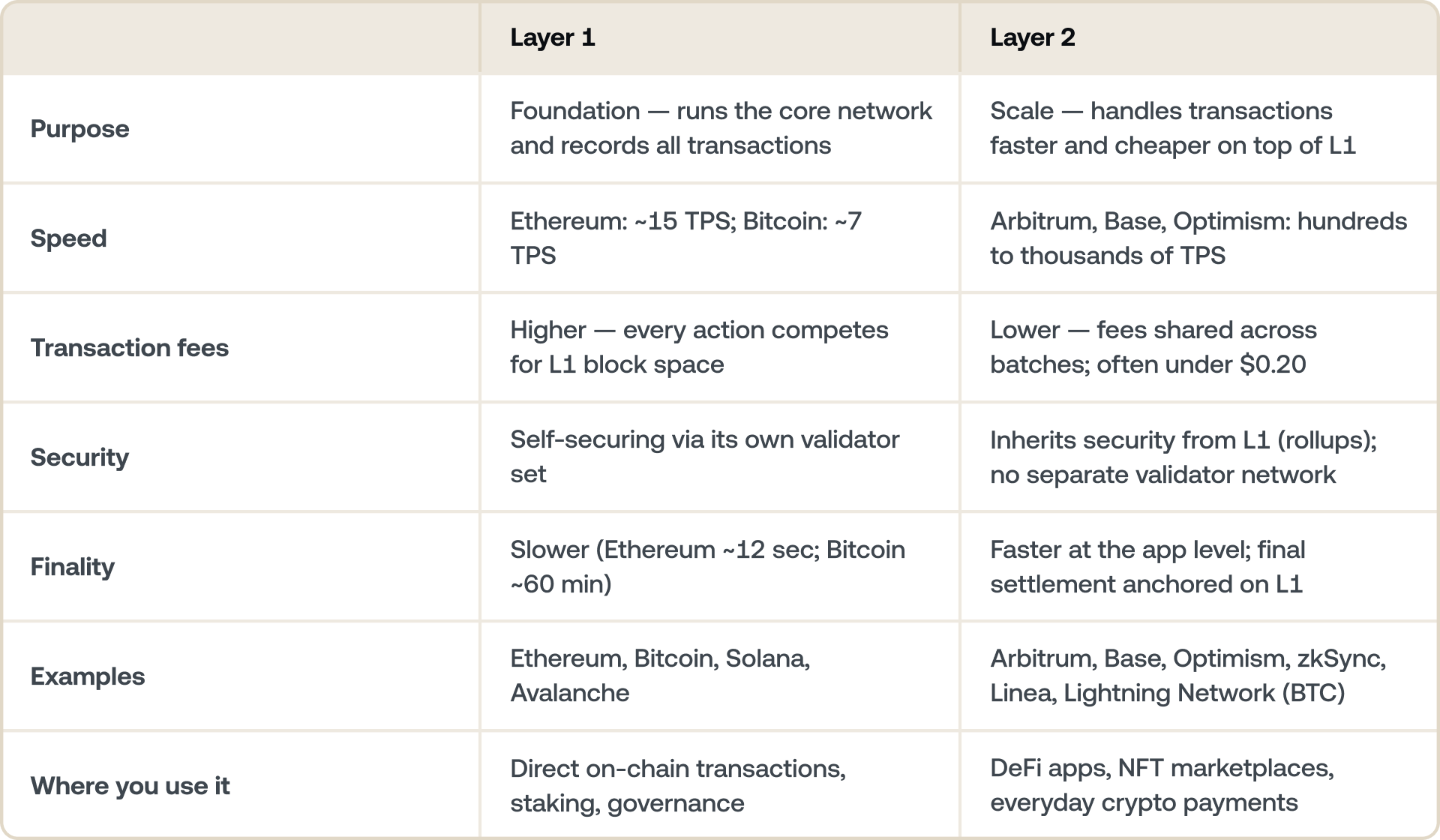Click the Inherits security from L1 cell

1183,457
